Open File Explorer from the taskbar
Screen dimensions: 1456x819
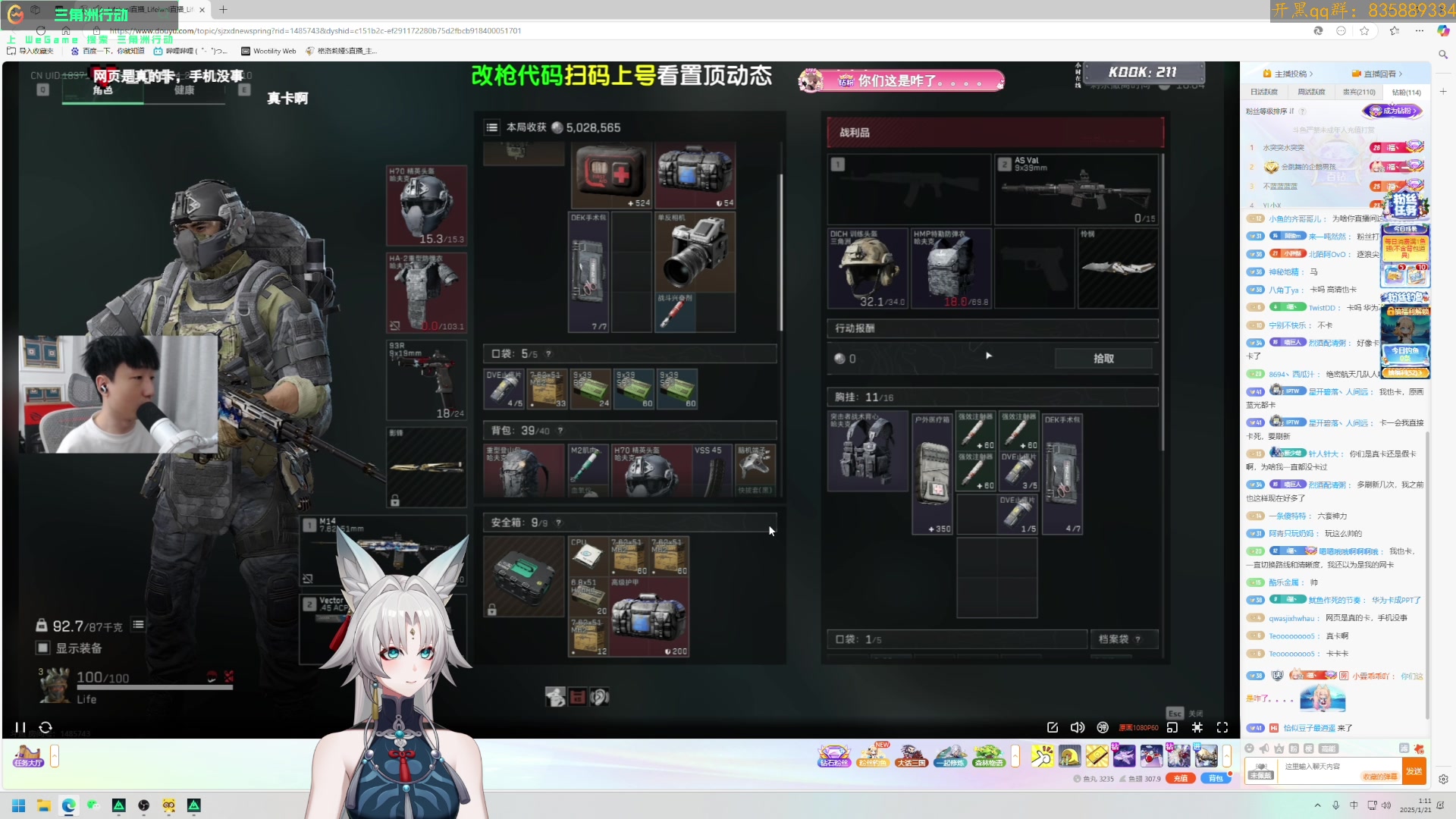44,805
